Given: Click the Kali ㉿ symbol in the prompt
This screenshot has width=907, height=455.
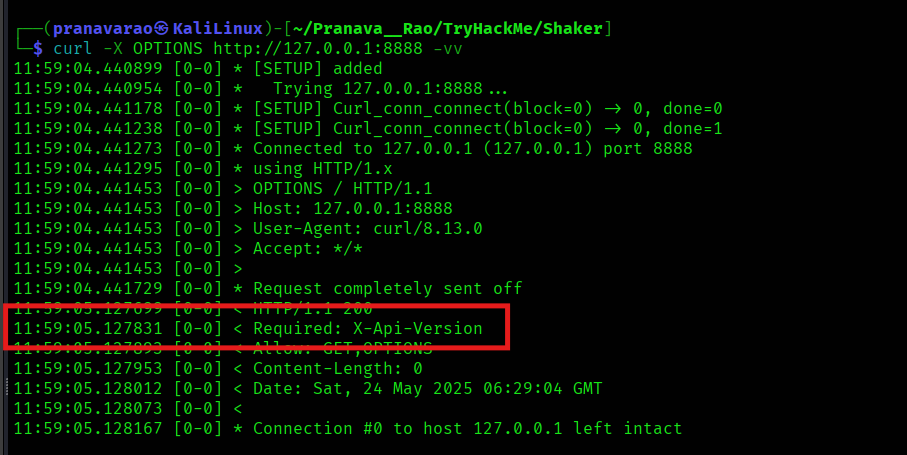Looking at the screenshot, I should [161, 28].
